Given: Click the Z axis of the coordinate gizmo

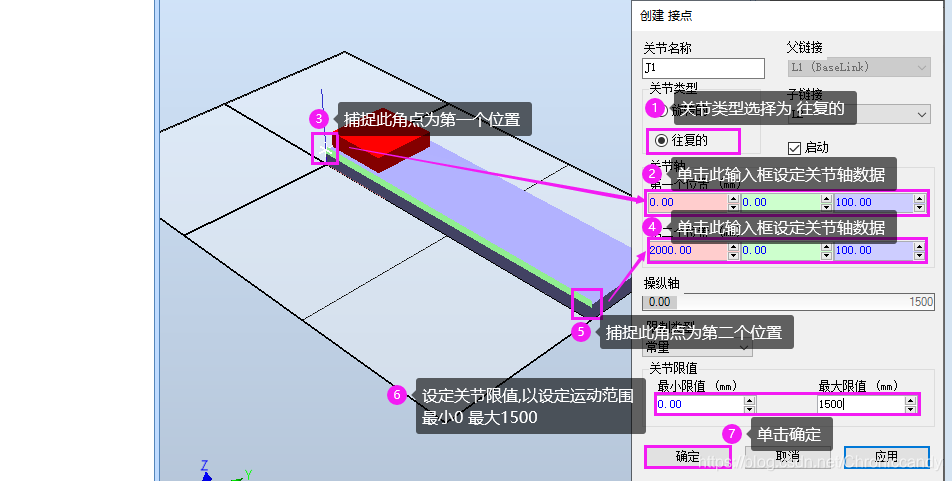Looking at the screenshot, I should click(x=205, y=469).
